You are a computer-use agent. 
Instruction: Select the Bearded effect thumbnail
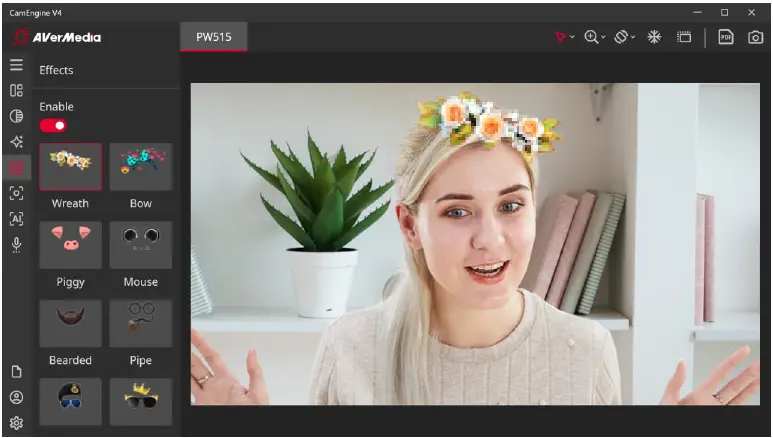point(70,323)
